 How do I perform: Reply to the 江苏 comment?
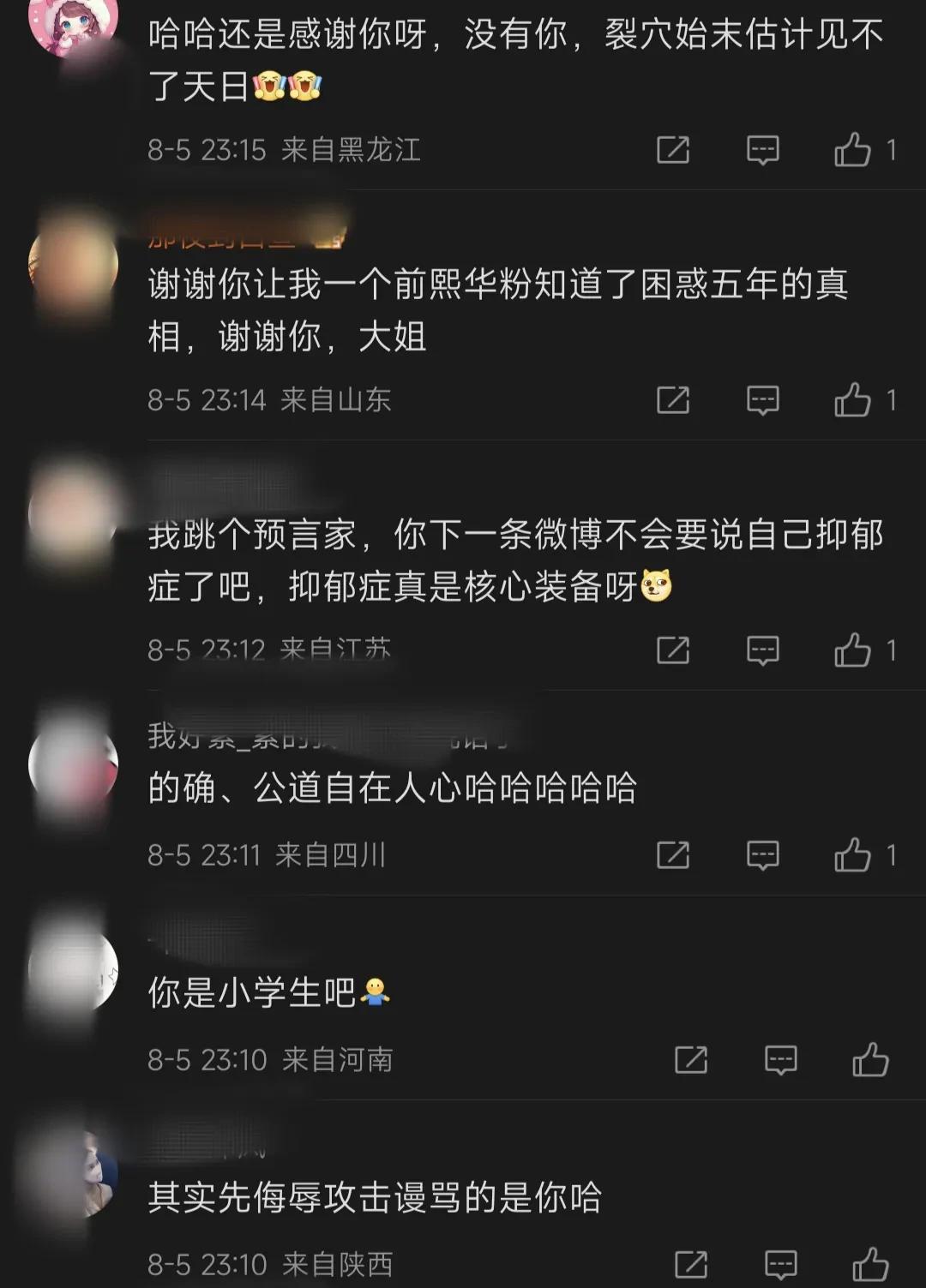762,650
